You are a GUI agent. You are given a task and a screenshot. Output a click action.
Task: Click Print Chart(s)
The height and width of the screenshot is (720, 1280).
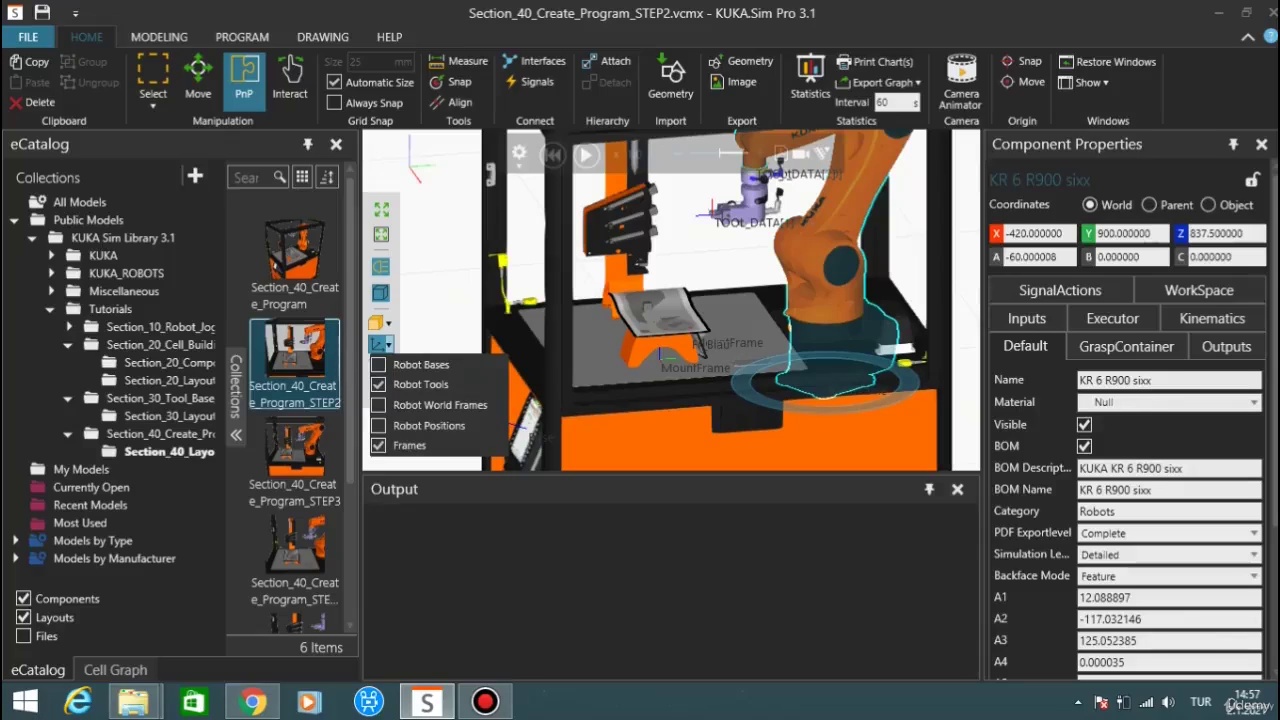(875, 61)
